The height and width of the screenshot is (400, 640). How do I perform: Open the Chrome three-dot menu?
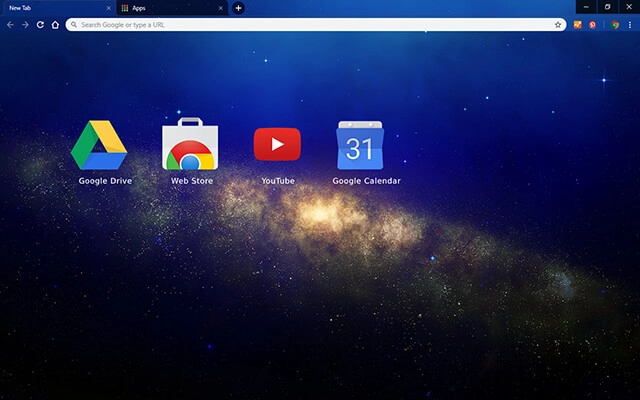pyautogui.click(x=630, y=25)
